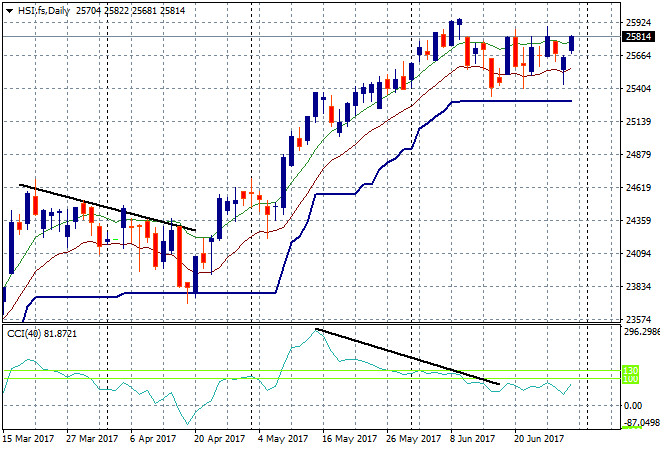Click the triangle arrow beside HSI,fs,Daily title
The height and width of the screenshot is (450, 660).
click(9, 11)
